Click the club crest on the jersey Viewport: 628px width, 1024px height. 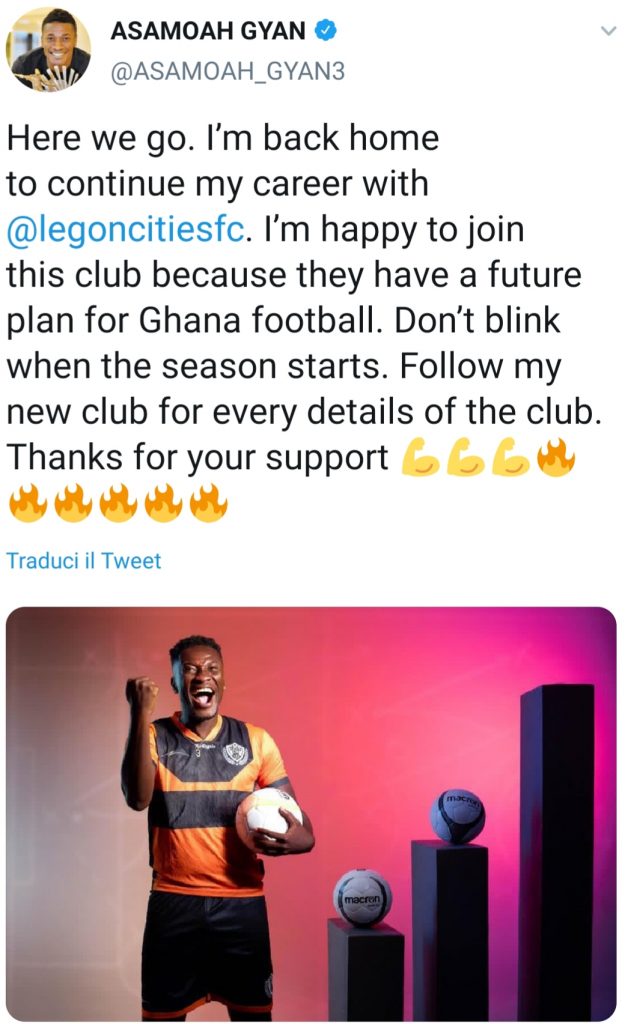pyautogui.click(x=235, y=753)
